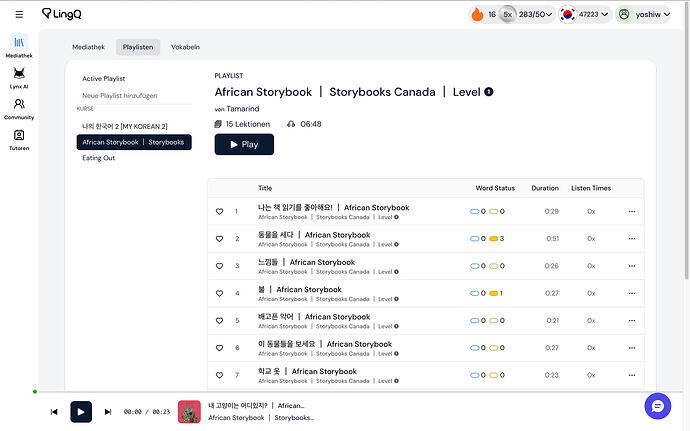Click the player progress bar start marker

click(35, 392)
